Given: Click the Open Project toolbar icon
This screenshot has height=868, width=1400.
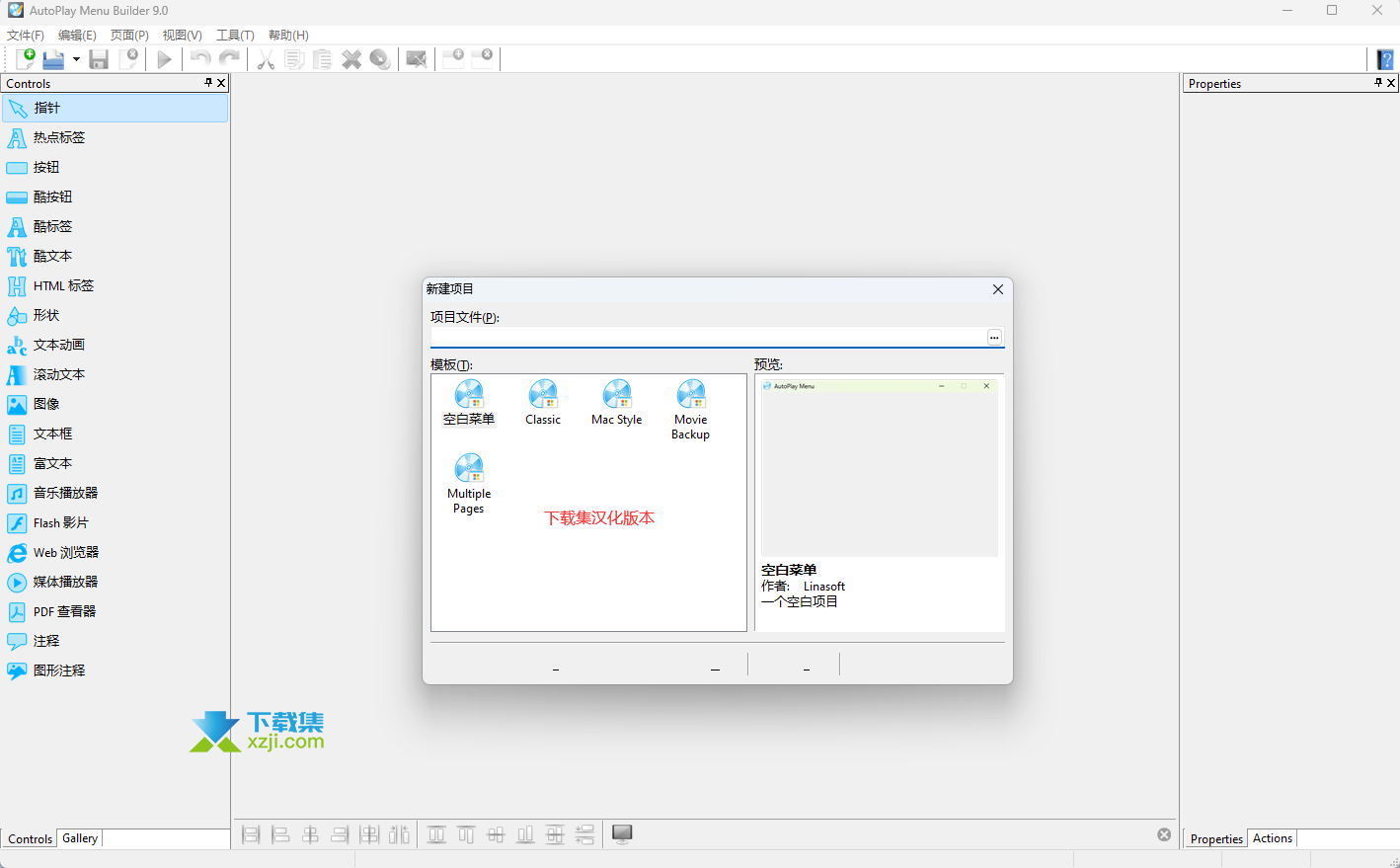Looking at the screenshot, I should click(x=53, y=59).
